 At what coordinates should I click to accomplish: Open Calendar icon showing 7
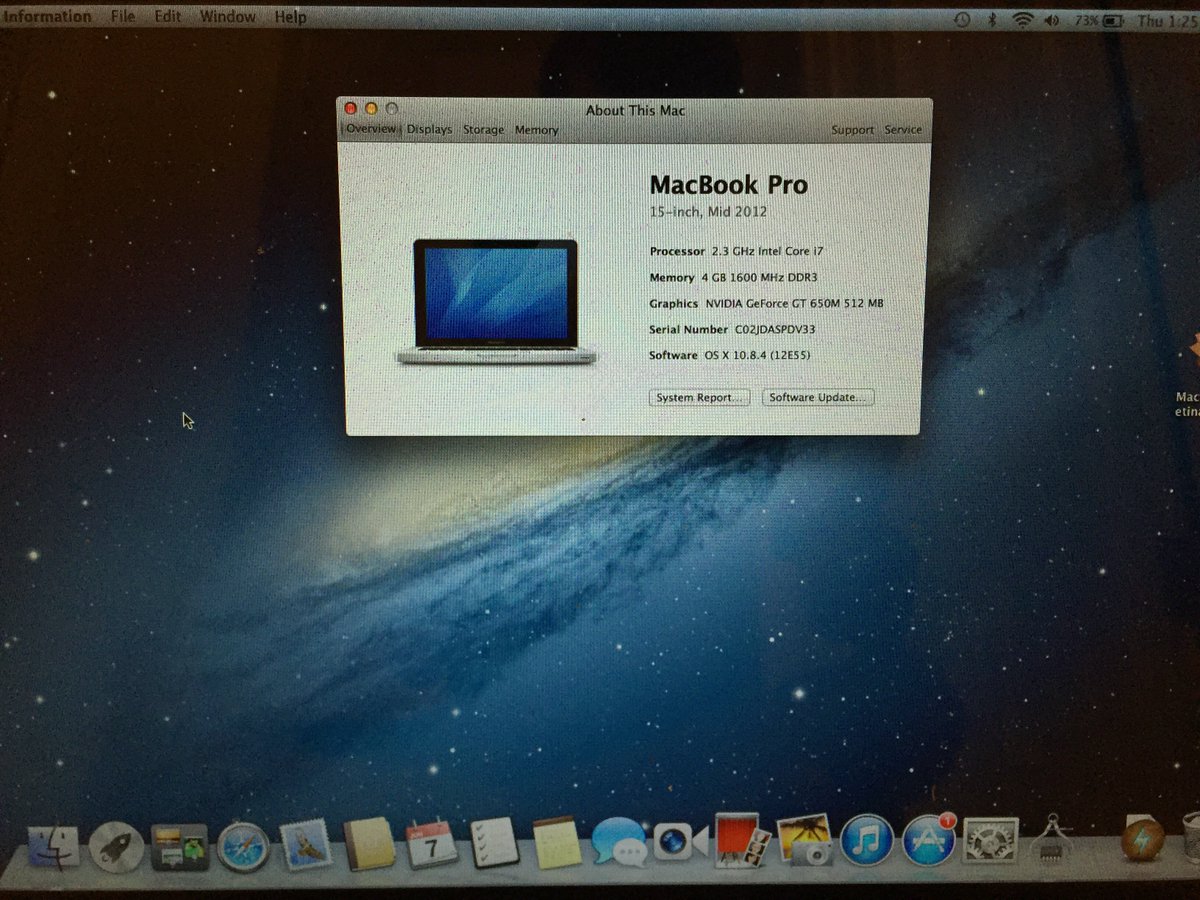coord(432,846)
